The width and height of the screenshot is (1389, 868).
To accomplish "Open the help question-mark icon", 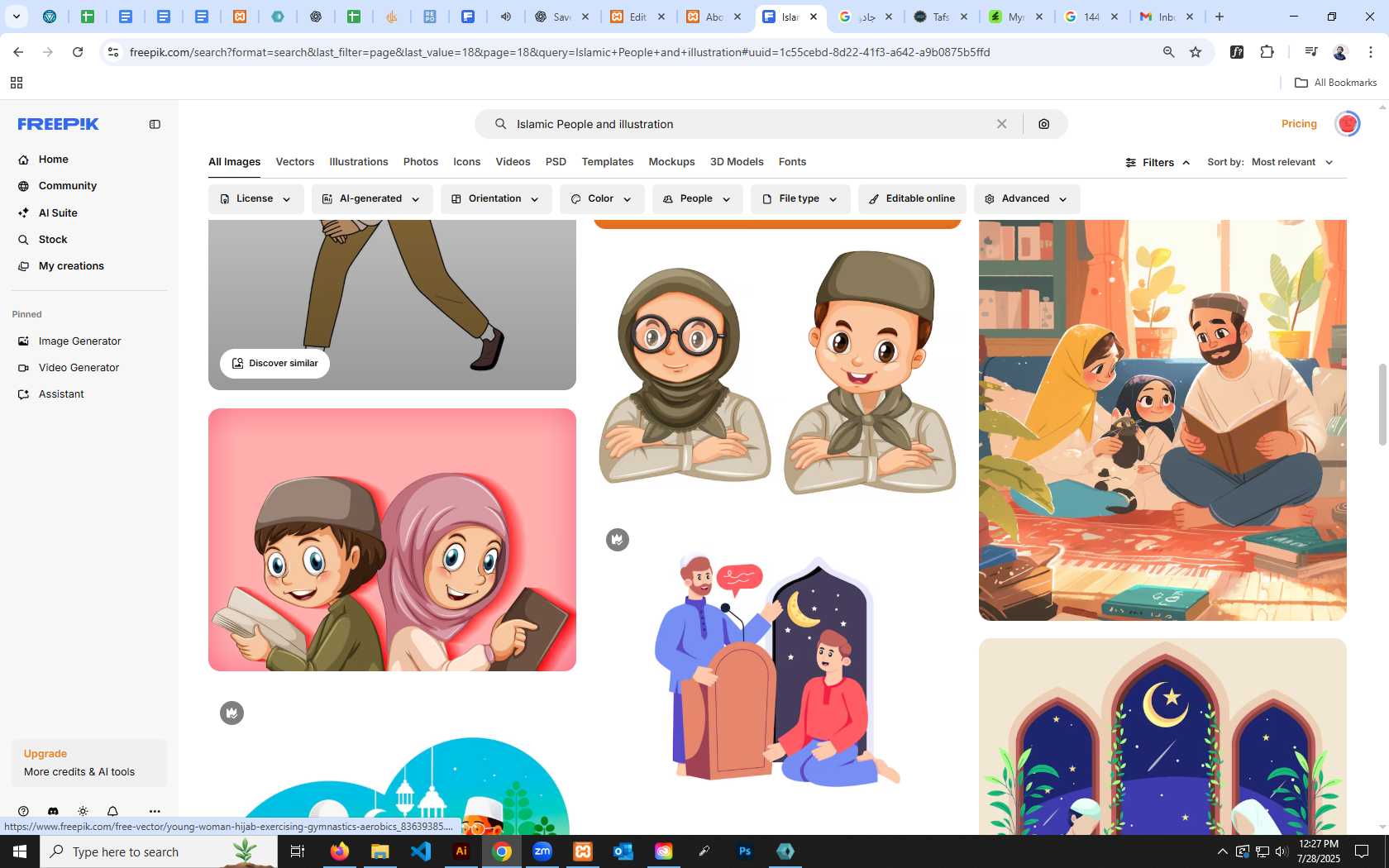I will (23, 812).
